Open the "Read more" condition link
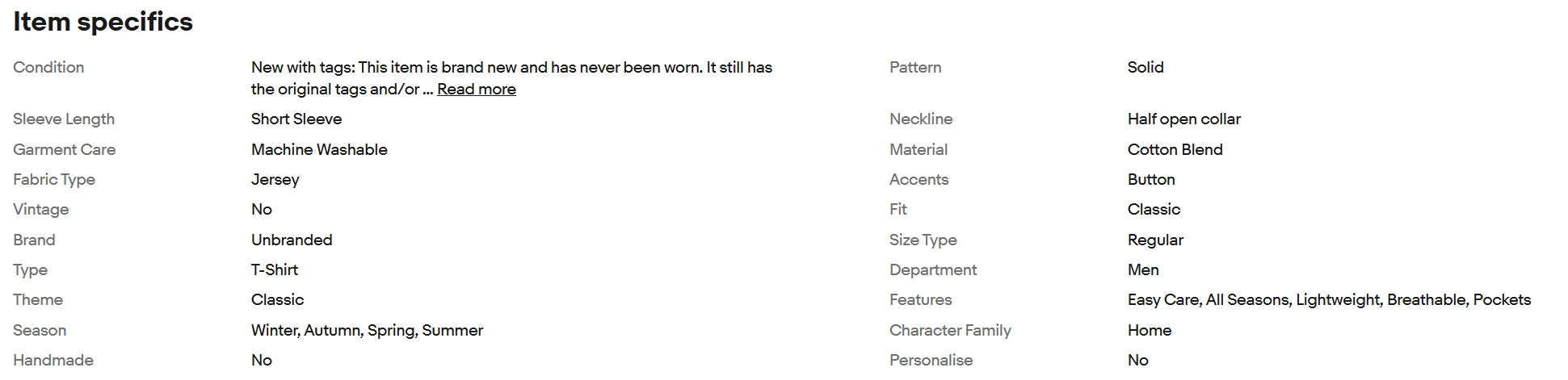The image size is (1568, 380). pyautogui.click(x=476, y=90)
